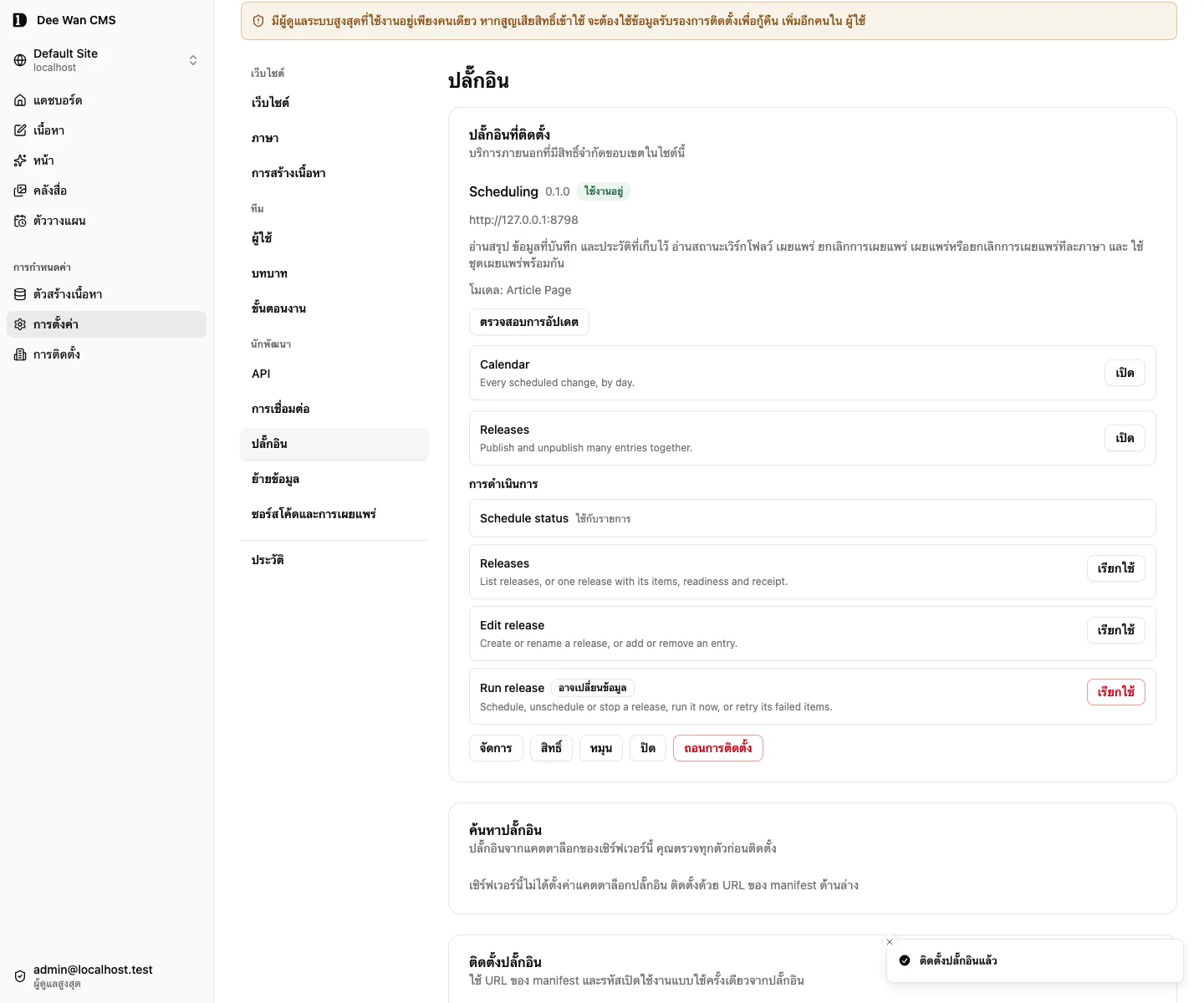Click the shield icon beside admin@localhost.test

(20, 976)
